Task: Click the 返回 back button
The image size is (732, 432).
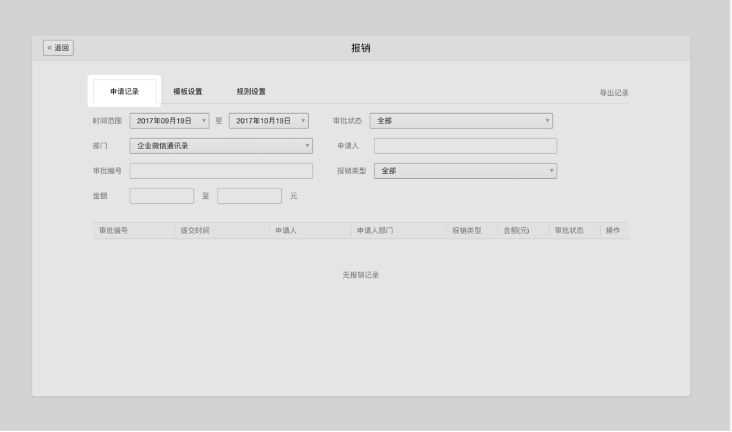Action: pyautogui.click(x=58, y=48)
